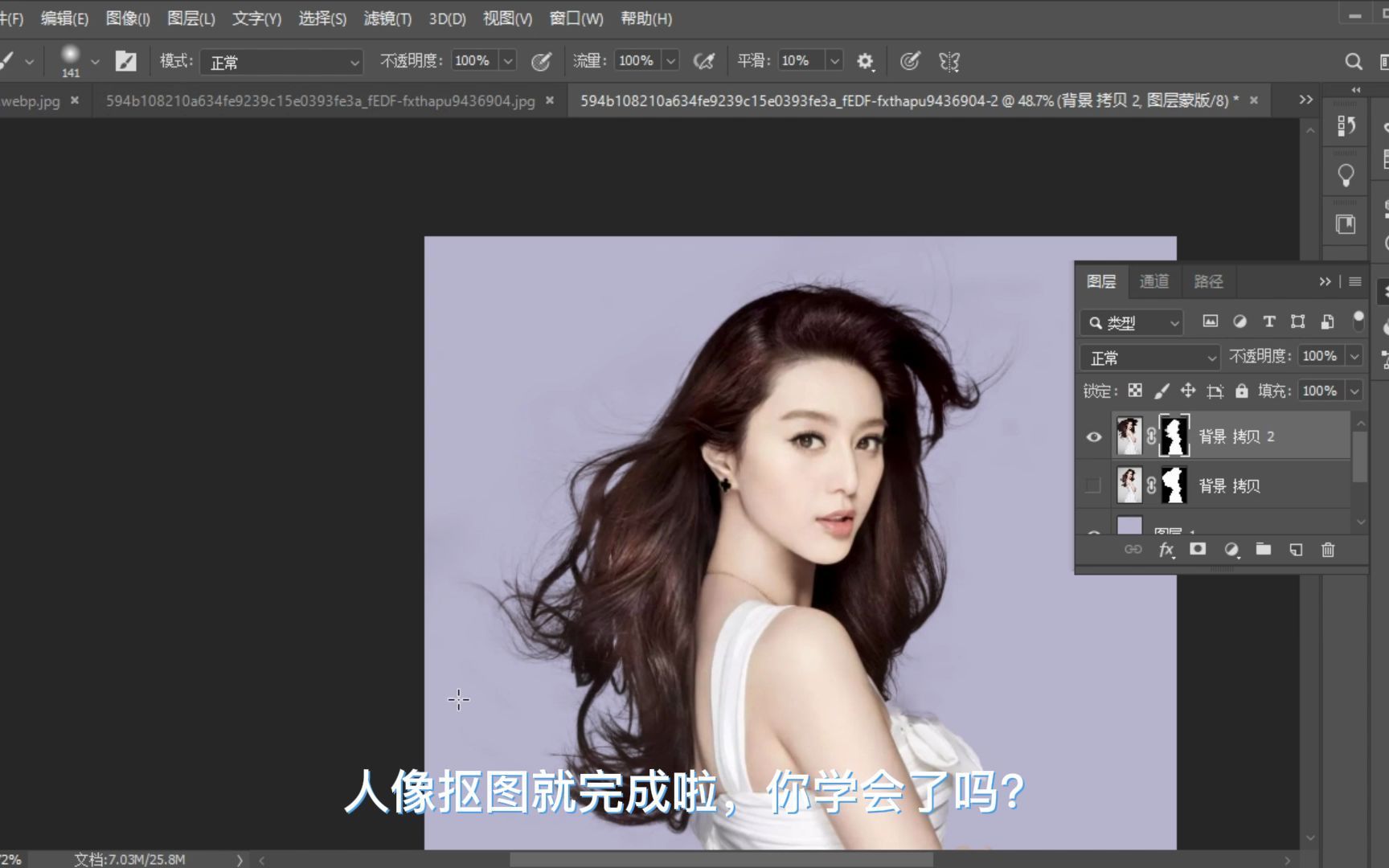This screenshot has height=868, width=1389.
Task: Toggle prevent artboard auto-nesting lock
Action: pyautogui.click(x=1215, y=391)
